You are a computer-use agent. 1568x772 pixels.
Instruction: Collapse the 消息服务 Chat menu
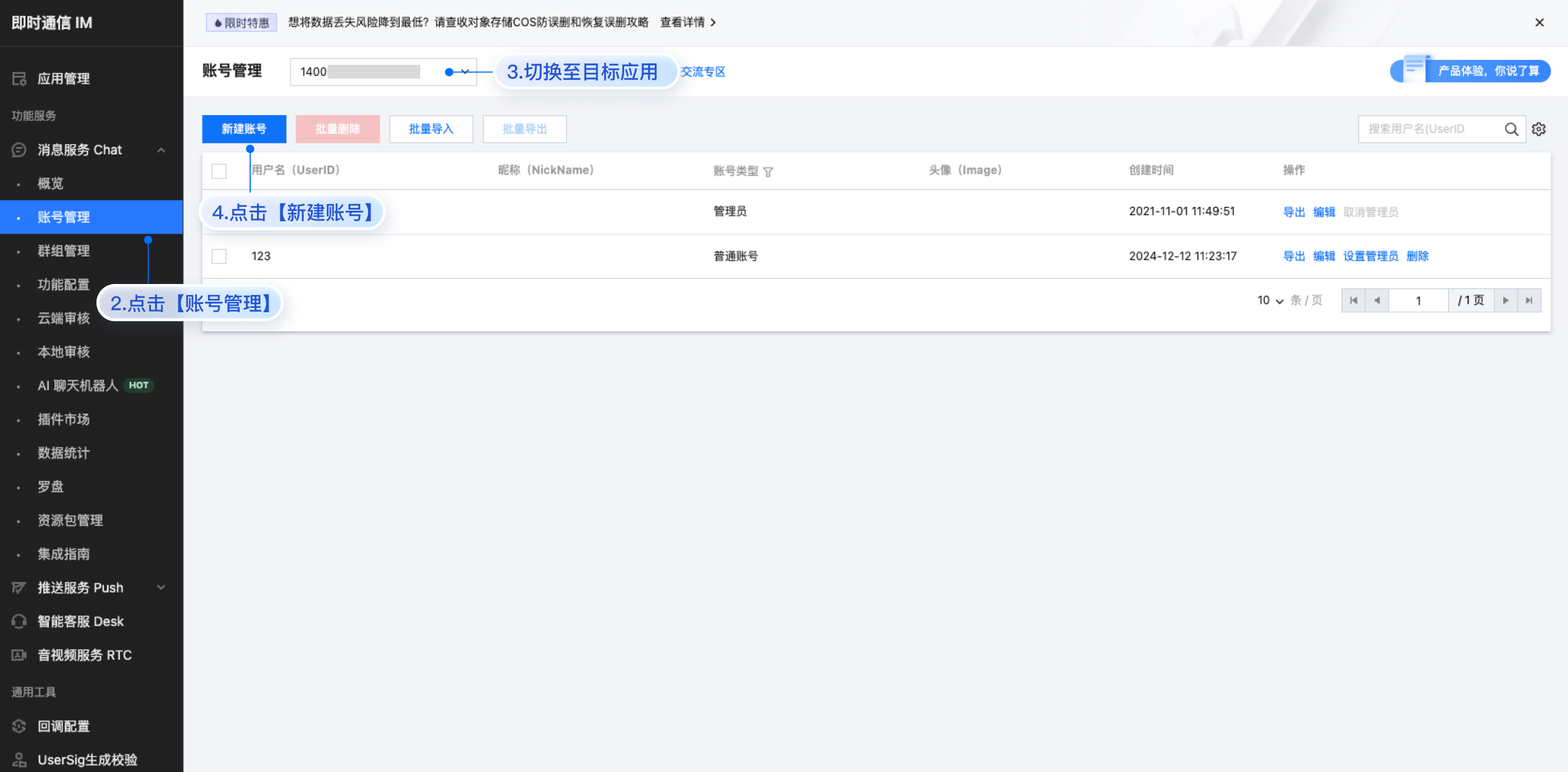(161, 150)
